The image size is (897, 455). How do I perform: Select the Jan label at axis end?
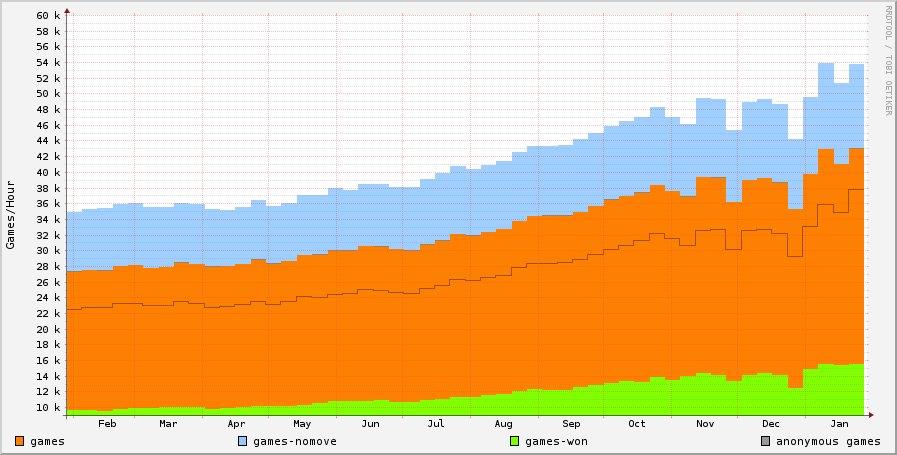pos(840,424)
